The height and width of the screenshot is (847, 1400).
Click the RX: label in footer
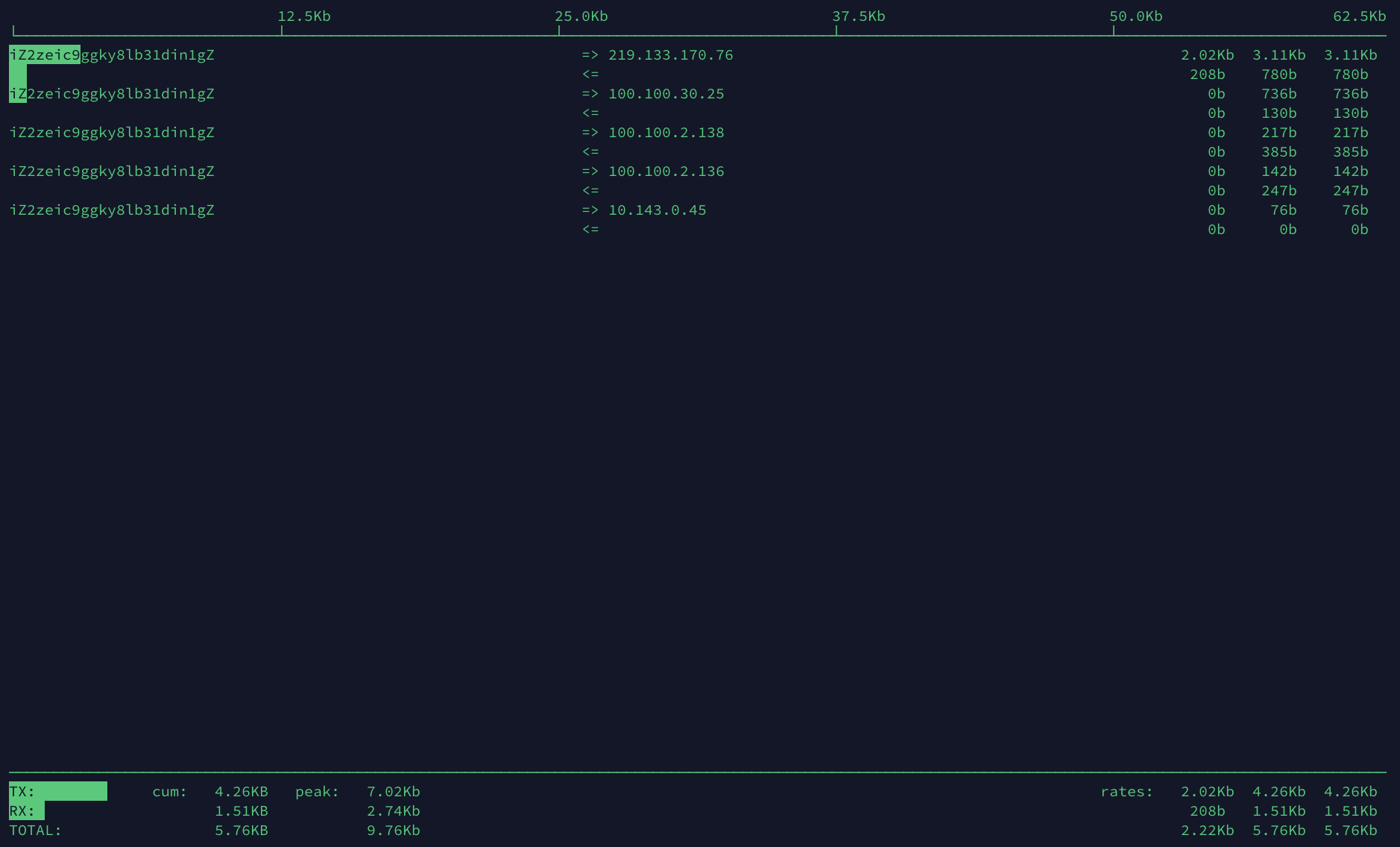coord(22,811)
